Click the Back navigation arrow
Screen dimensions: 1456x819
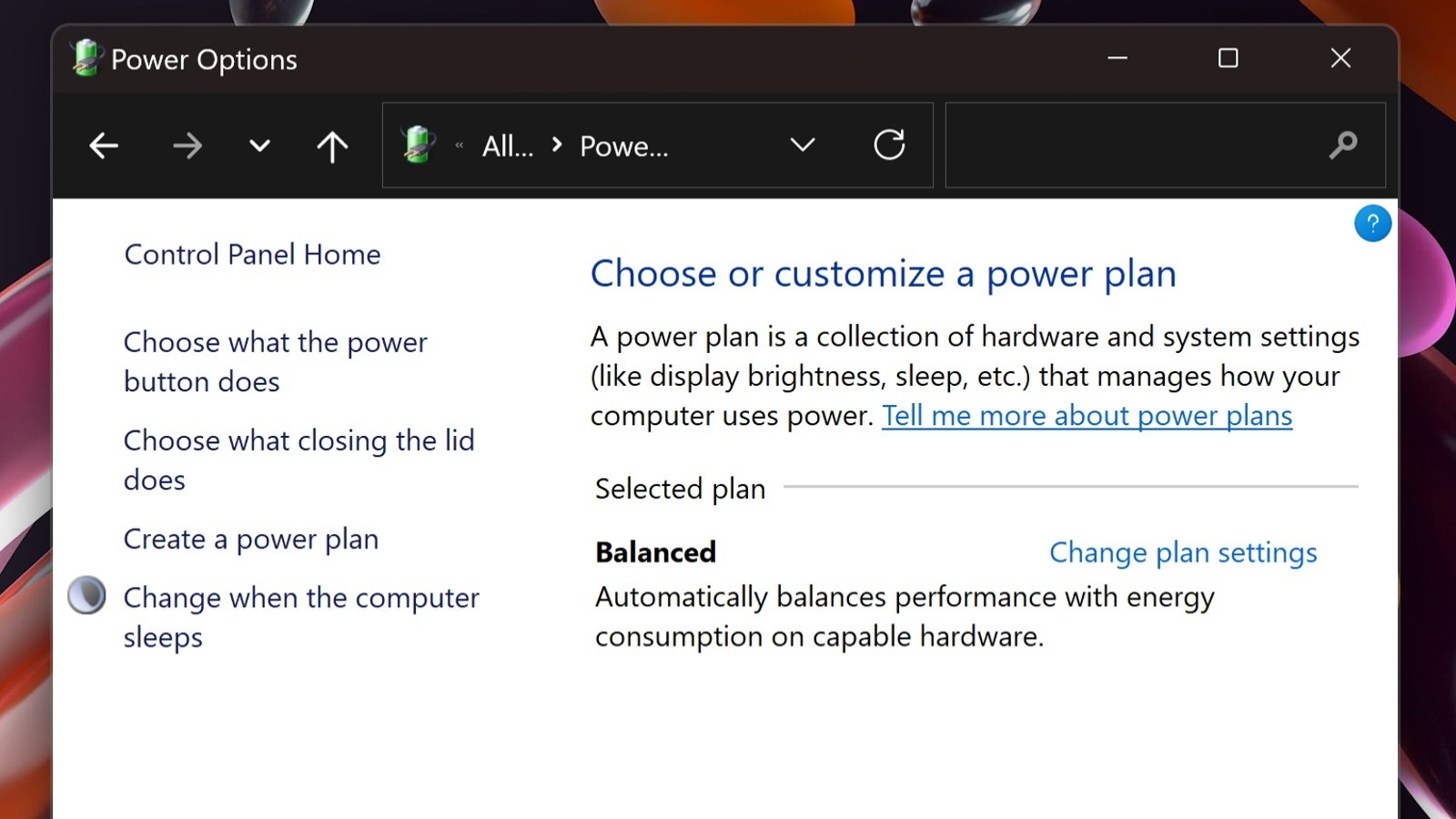point(104,146)
